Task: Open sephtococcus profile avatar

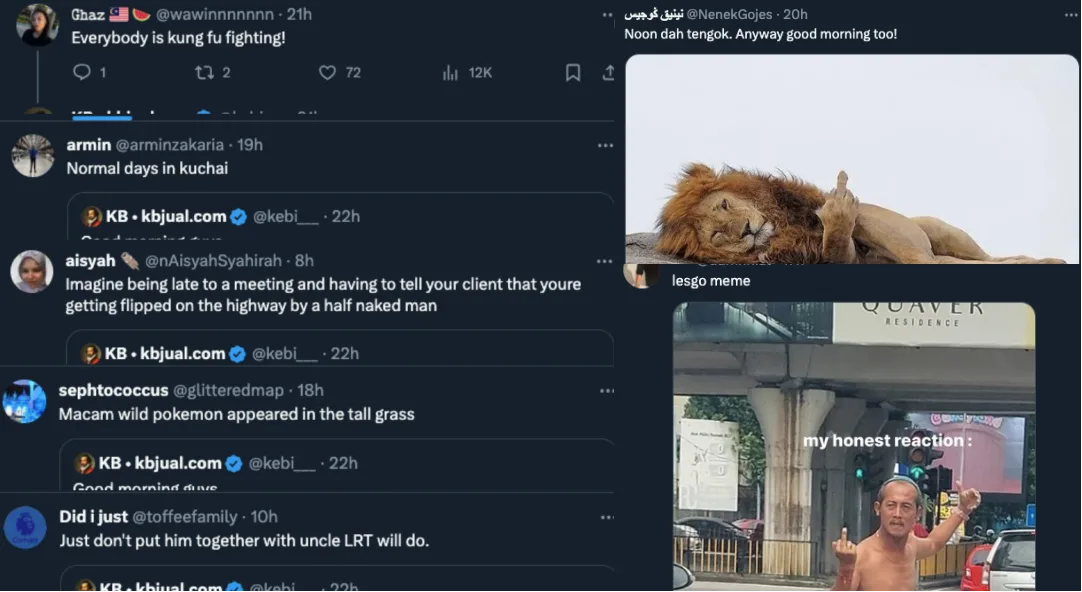Action: [25, 401]
